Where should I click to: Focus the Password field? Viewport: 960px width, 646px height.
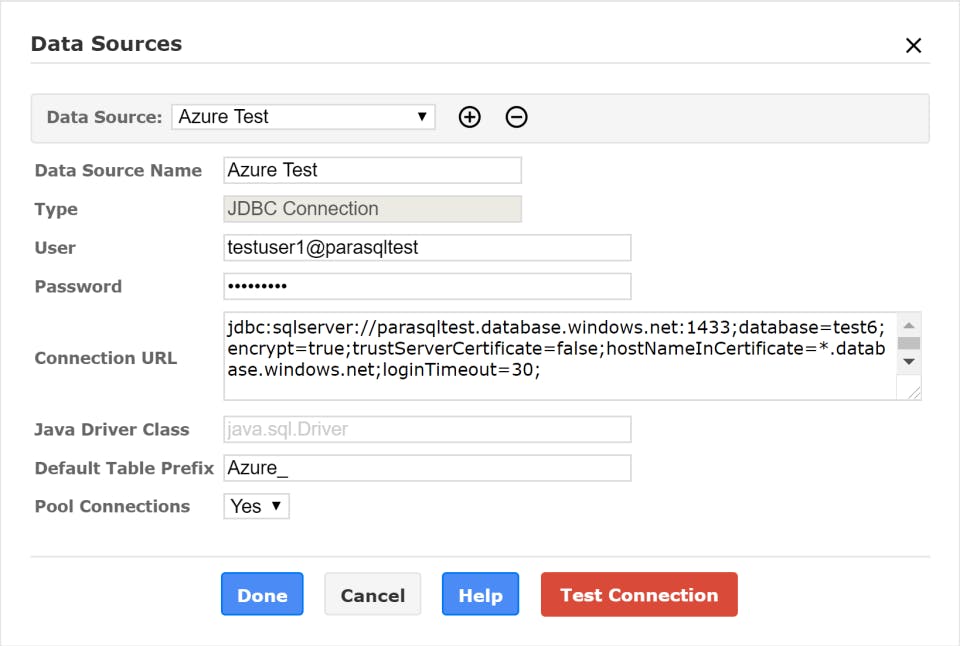click(427, 287)
